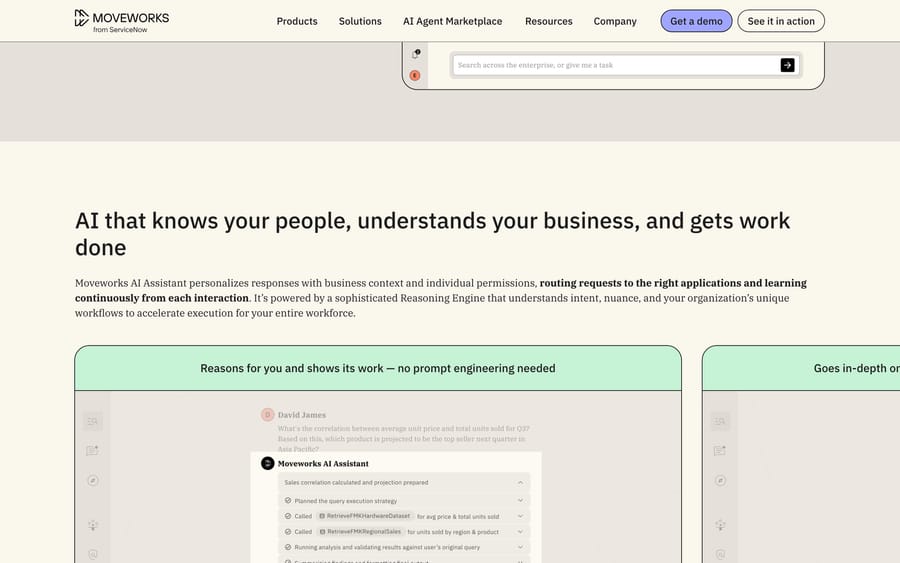Click RetrieveFMKRegionalSales tag

pyautogui.click(x=360, y=531)
